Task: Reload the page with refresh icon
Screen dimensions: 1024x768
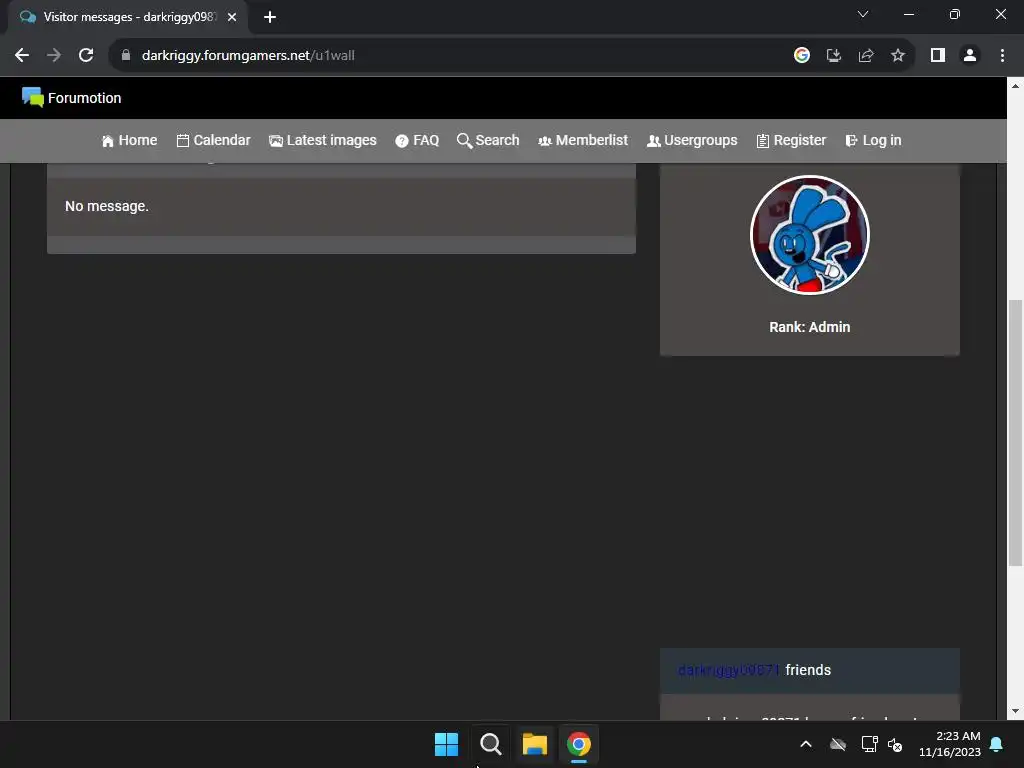Action: [x=86, y=56]
